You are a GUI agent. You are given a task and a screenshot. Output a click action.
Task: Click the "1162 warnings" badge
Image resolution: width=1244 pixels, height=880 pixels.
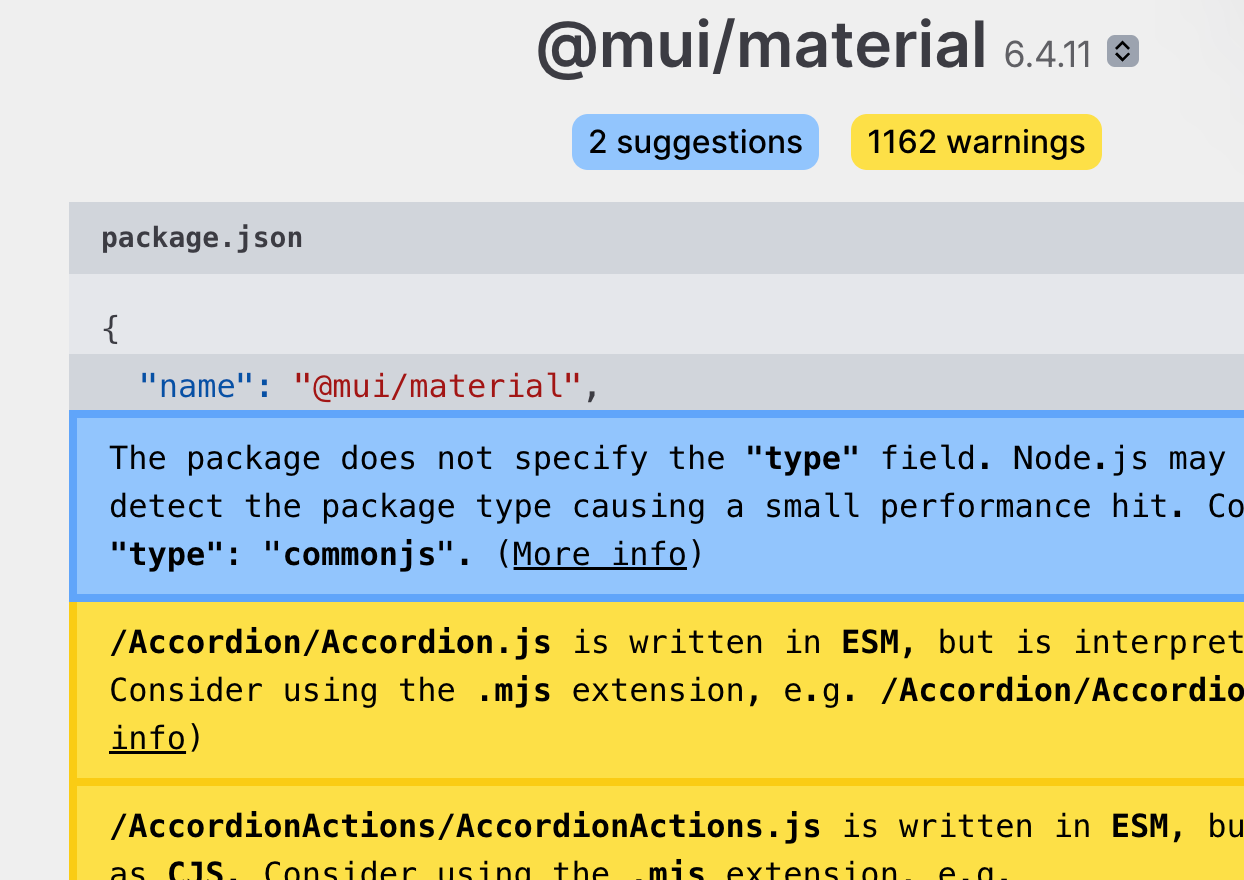coord(975,142)
